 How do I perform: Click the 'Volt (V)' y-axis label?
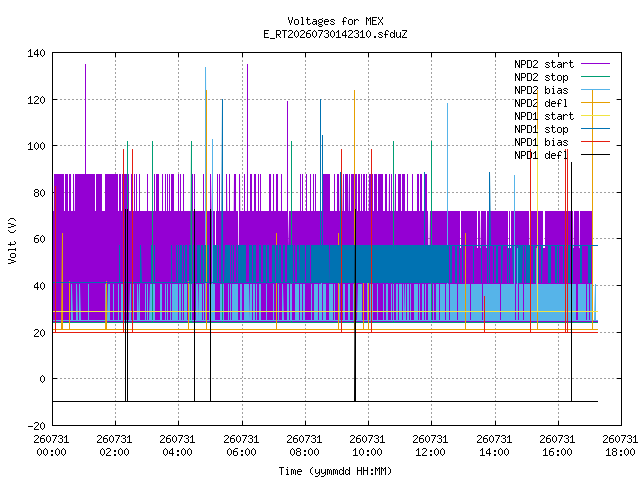(x=13, y=240)
